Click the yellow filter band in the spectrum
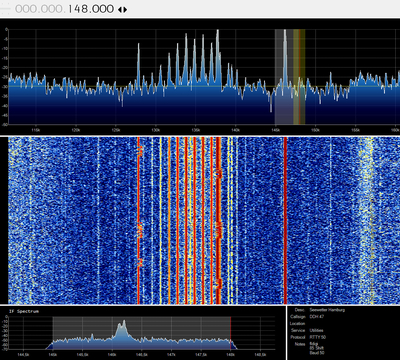This screenshot has width=400, height=360. (299, 77)
